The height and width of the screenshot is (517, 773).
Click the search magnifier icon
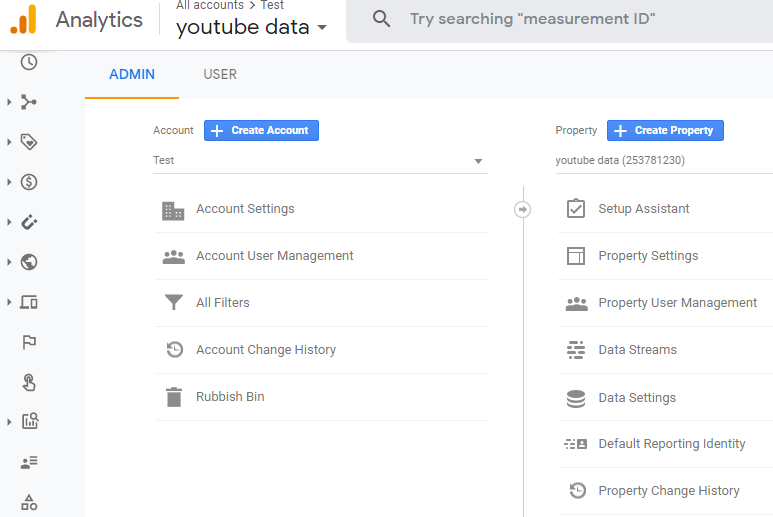tap(381, 19)
